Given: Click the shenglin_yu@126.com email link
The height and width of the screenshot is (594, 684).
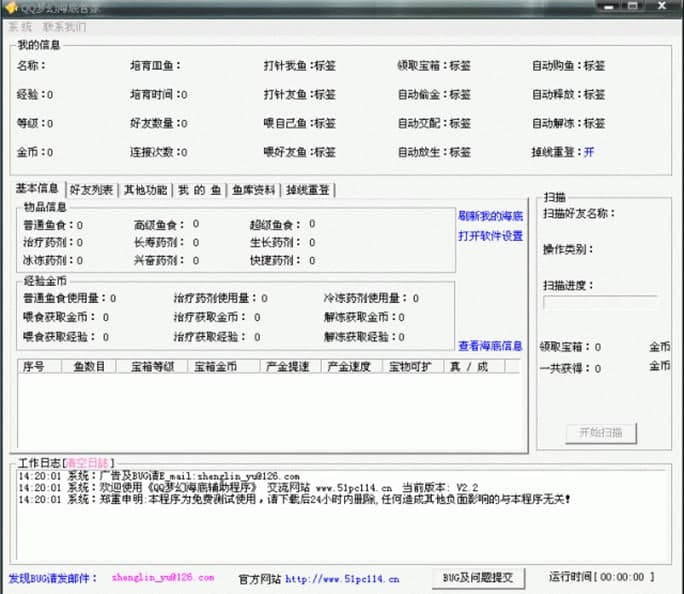Looking at the screenshot, I should pos(163,578).
